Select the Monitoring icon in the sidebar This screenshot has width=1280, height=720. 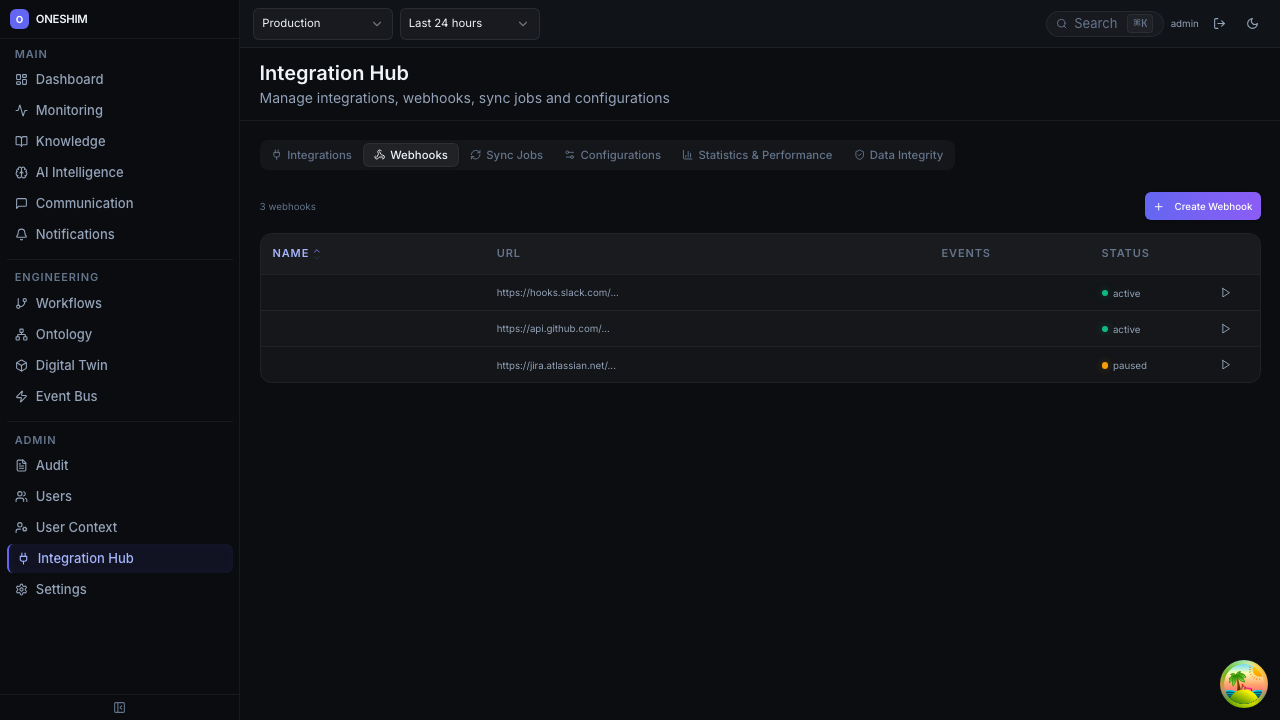(x=21, y=110)
